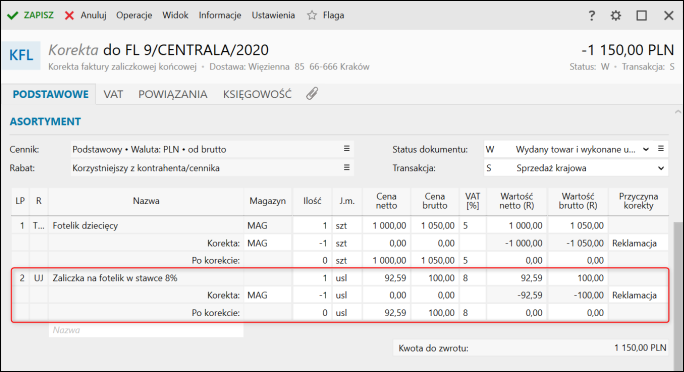Cancel changes with Anuluj button

click(86, 15)
